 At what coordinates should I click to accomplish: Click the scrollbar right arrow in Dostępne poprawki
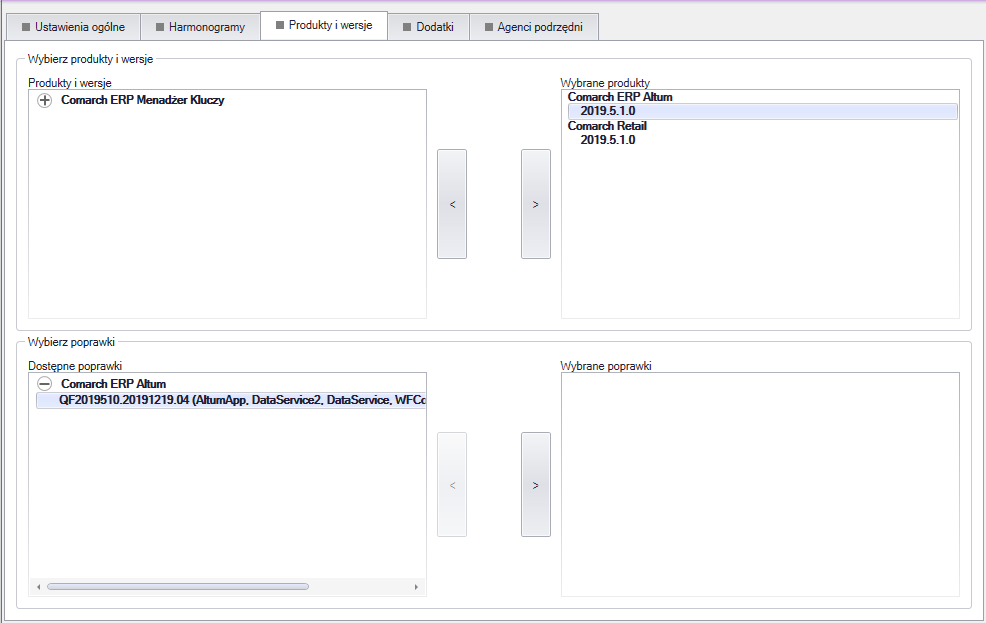(416, 587)
